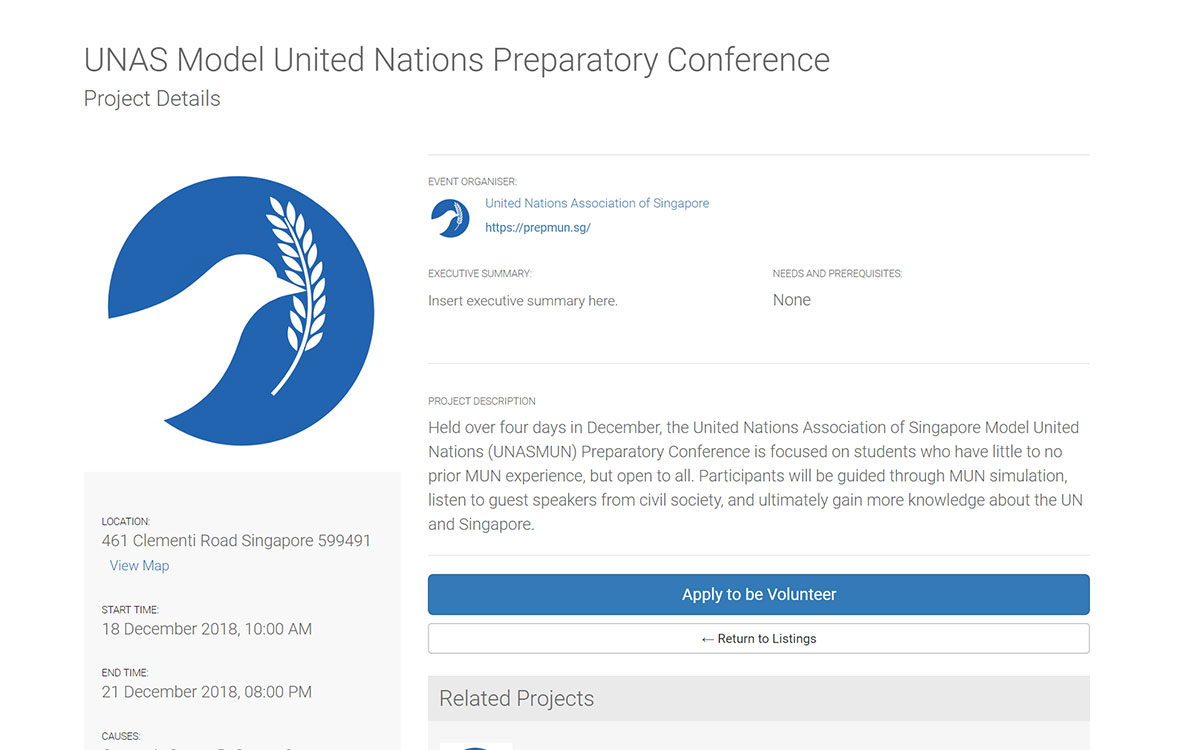The image size is (1200, 750).
Task: Open United Nations Association of Singapore link
Action: click(x=597, y=203)
